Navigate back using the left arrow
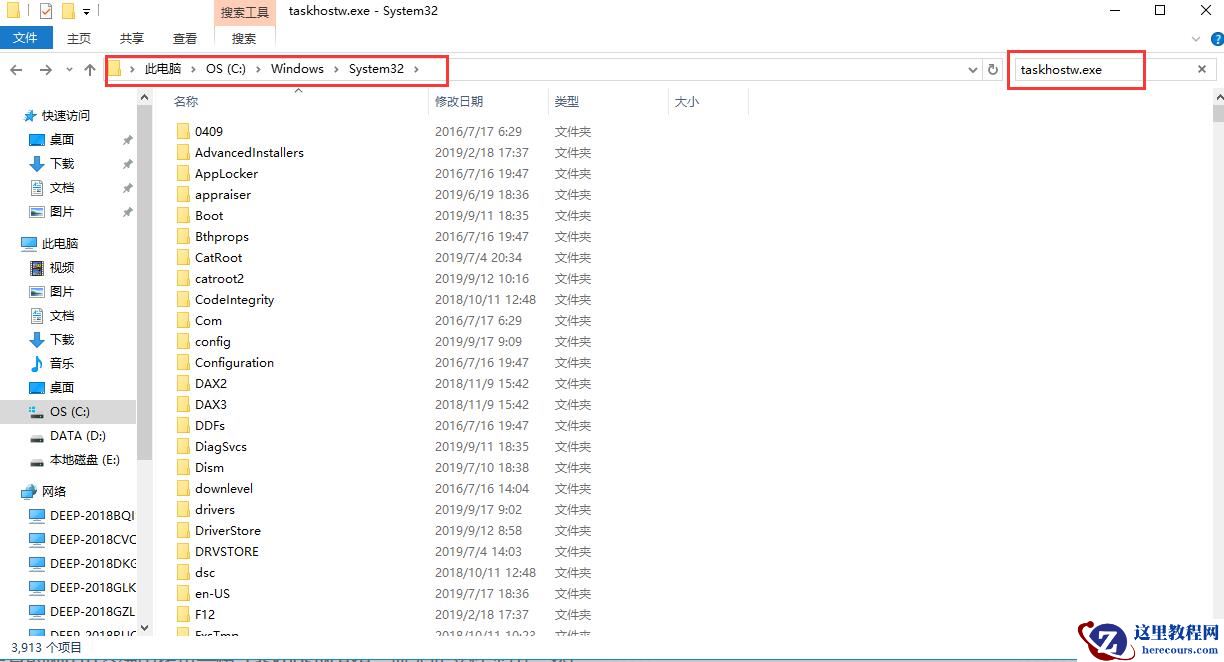Screen dimensions: 1224x662 (16, 69)
